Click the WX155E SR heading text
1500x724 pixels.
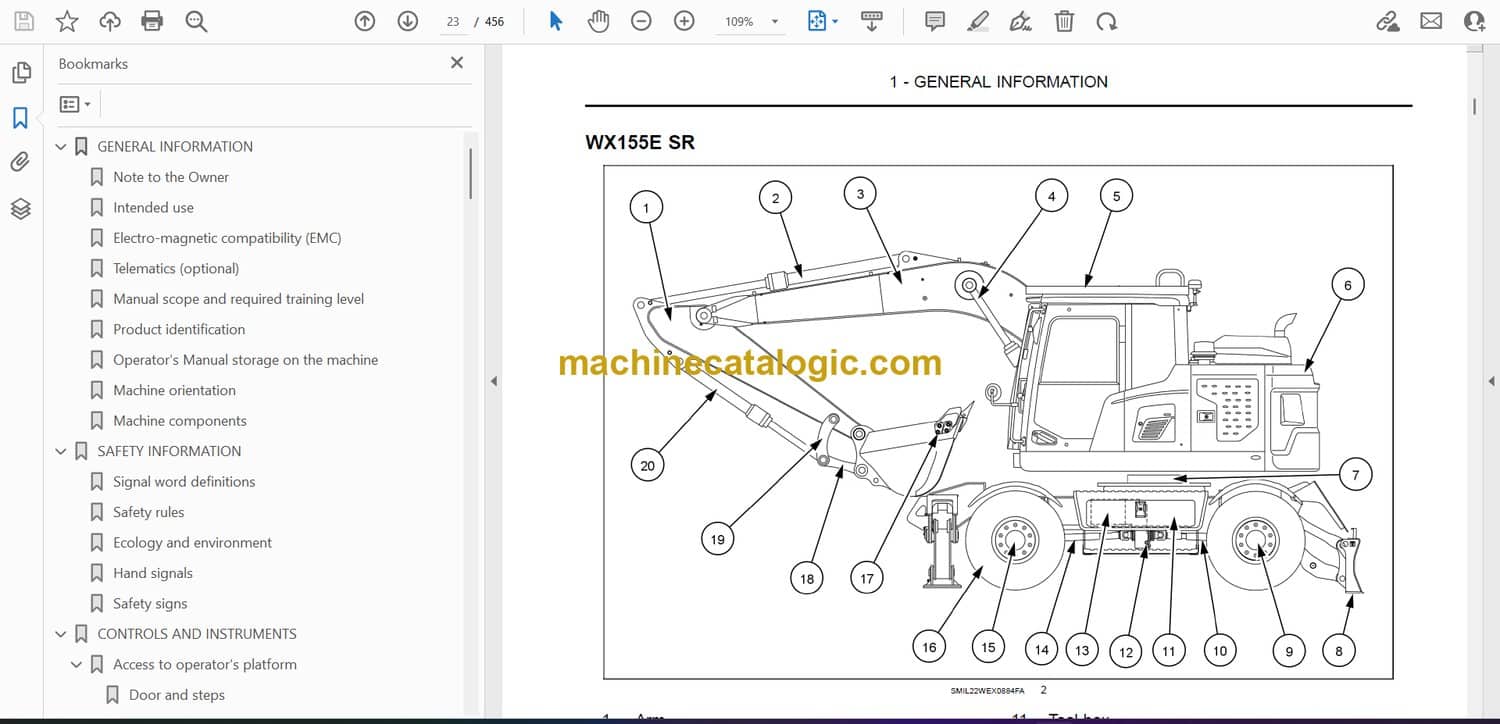point(640,142)
